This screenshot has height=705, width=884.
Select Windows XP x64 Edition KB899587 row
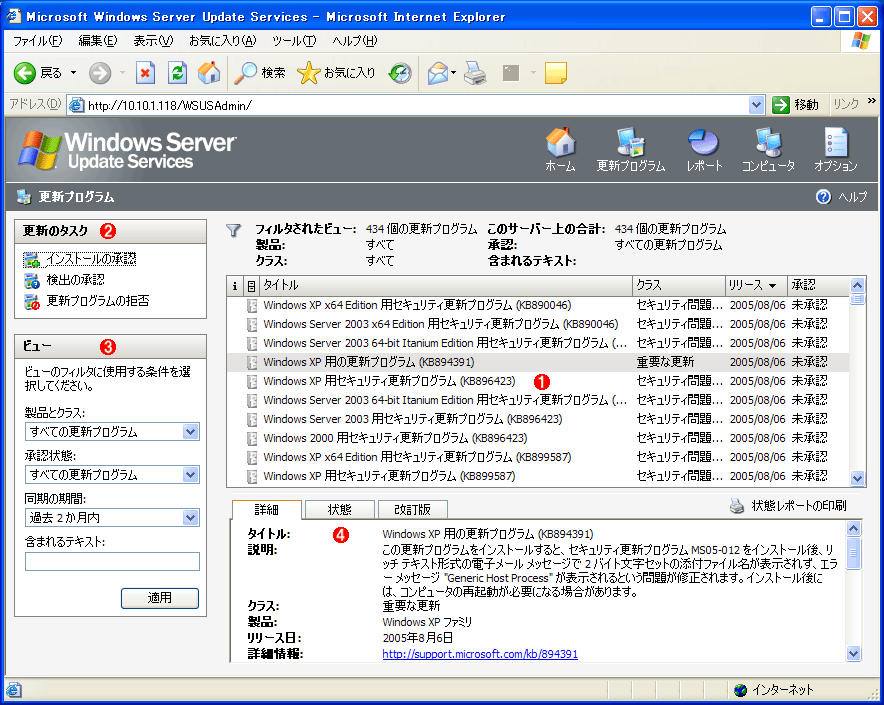coord(538,457)
